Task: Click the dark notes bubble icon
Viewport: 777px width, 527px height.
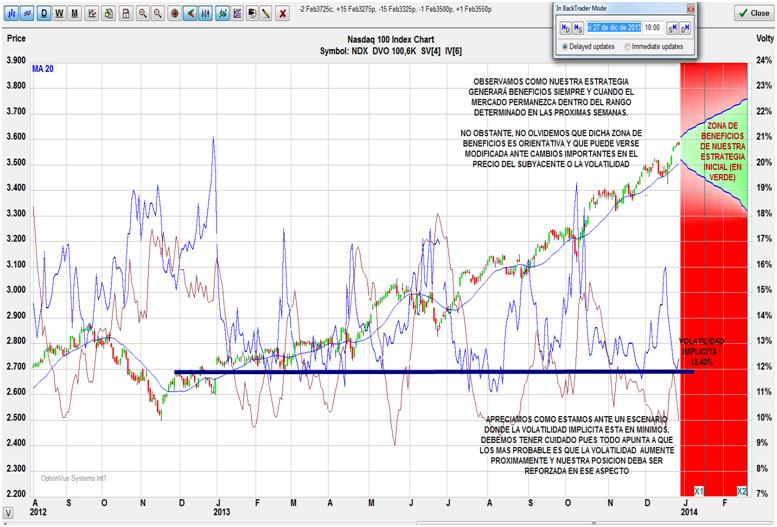Action: [x=252, y=13]
